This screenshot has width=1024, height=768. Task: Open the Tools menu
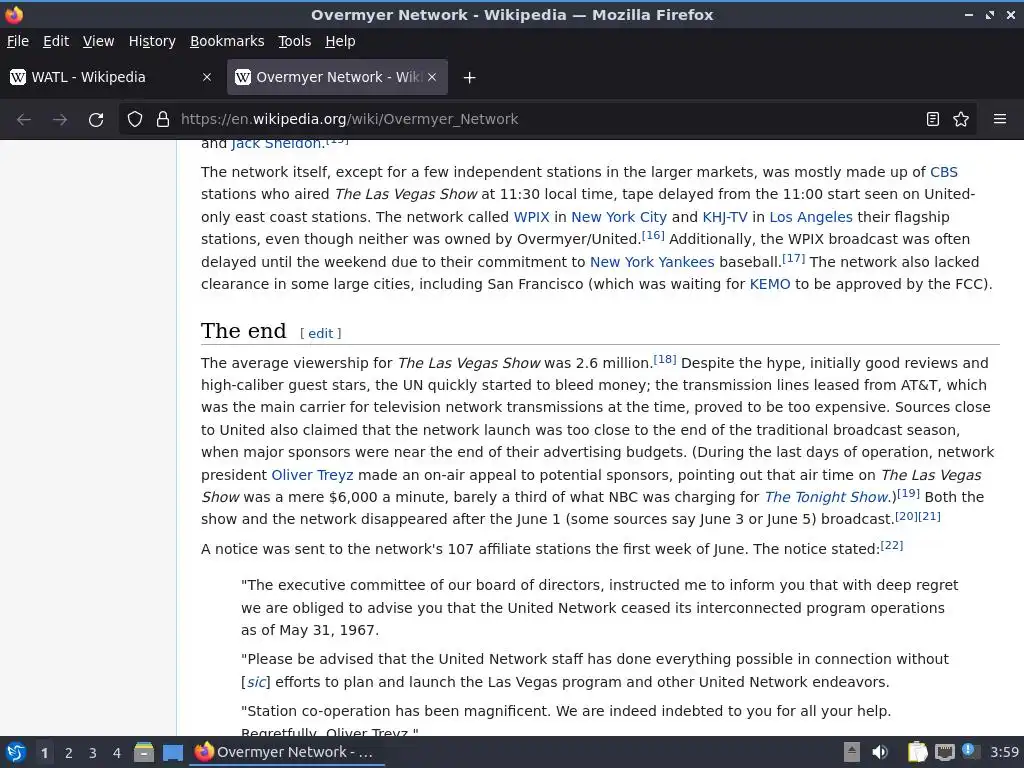(x=295, y=41)
